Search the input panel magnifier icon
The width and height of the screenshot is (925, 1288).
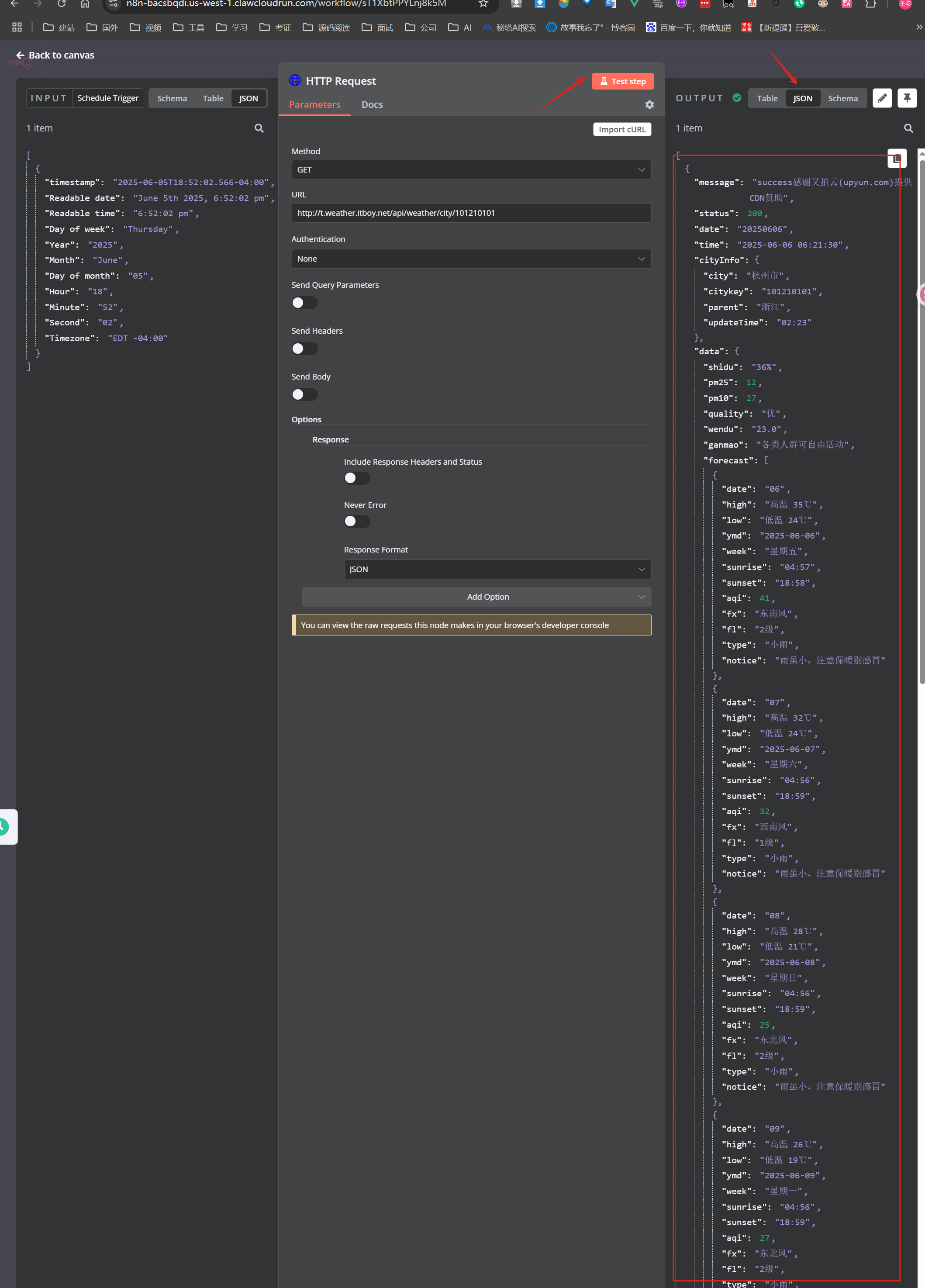[259, 128]
